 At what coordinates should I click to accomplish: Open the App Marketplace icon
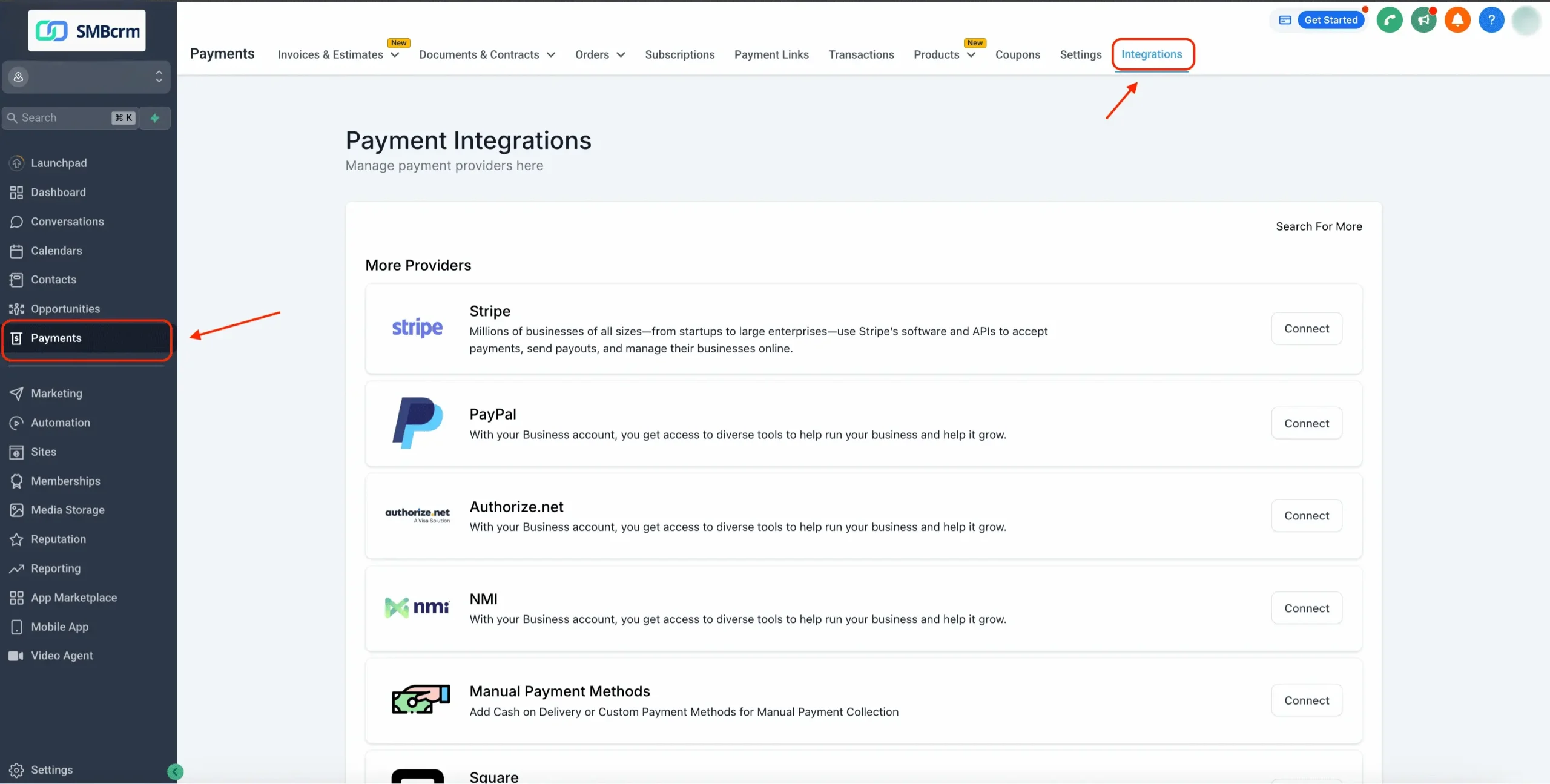pos(16,598)
